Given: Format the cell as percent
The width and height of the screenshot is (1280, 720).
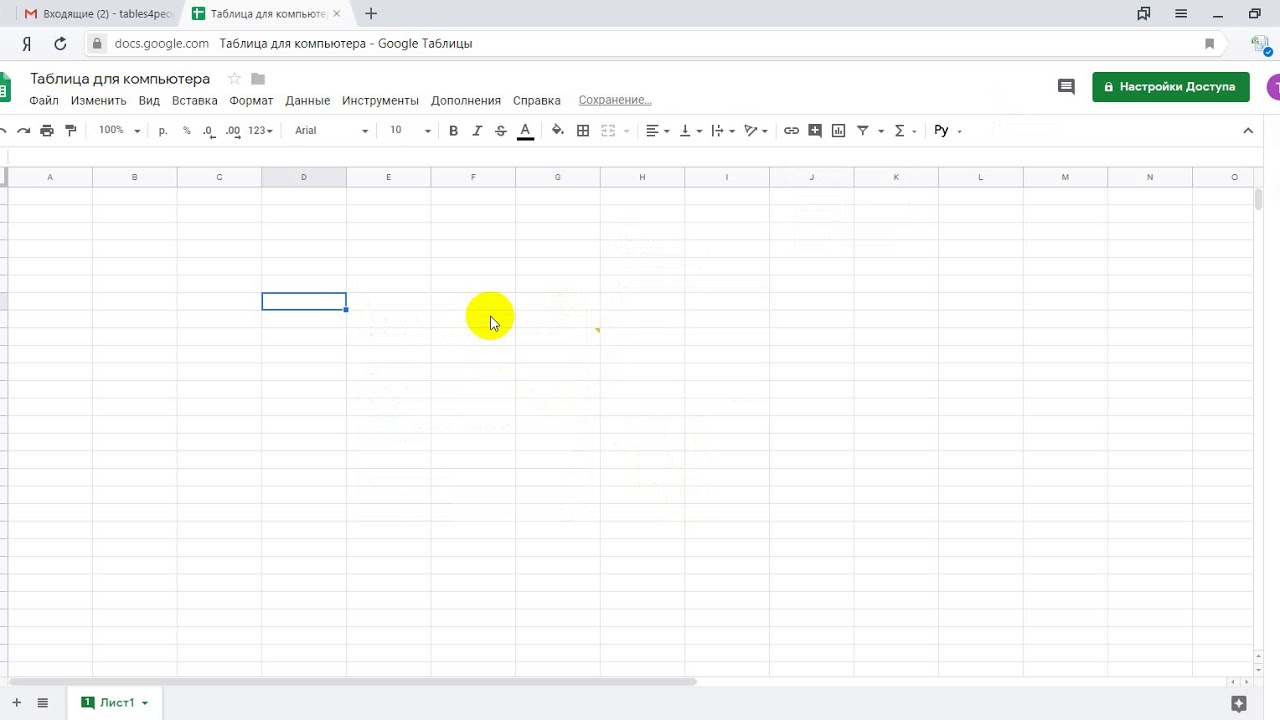Looking at the screenshot, I should point(186,130).
